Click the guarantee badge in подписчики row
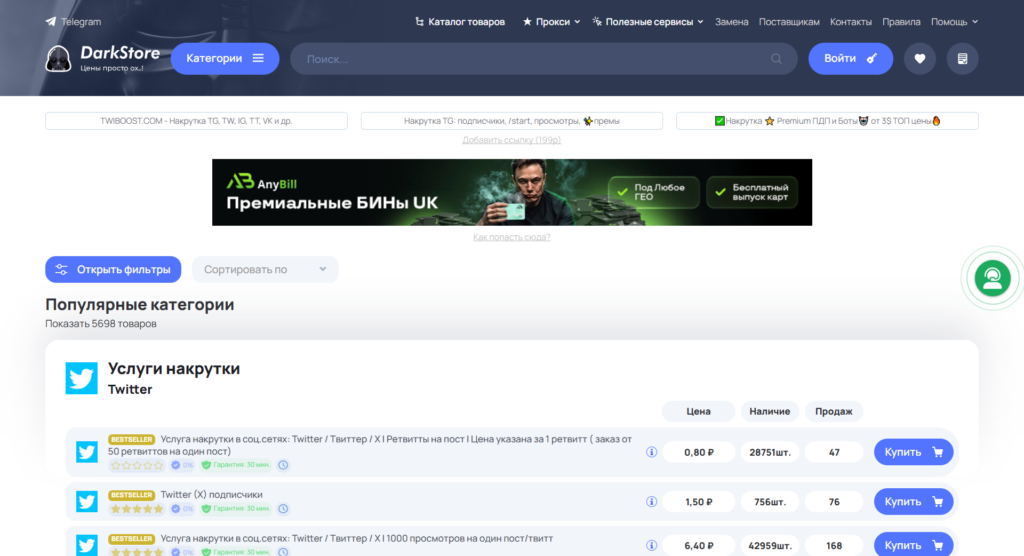Screen dimensions: 1024x556 click(236, 509)
